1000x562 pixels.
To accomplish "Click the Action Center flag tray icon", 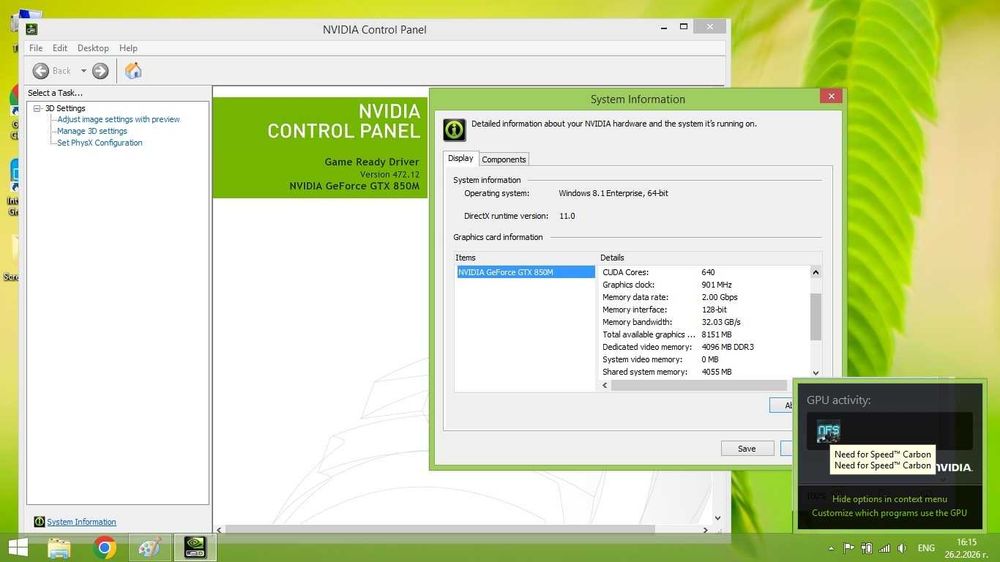I will (x=849, y=548).
